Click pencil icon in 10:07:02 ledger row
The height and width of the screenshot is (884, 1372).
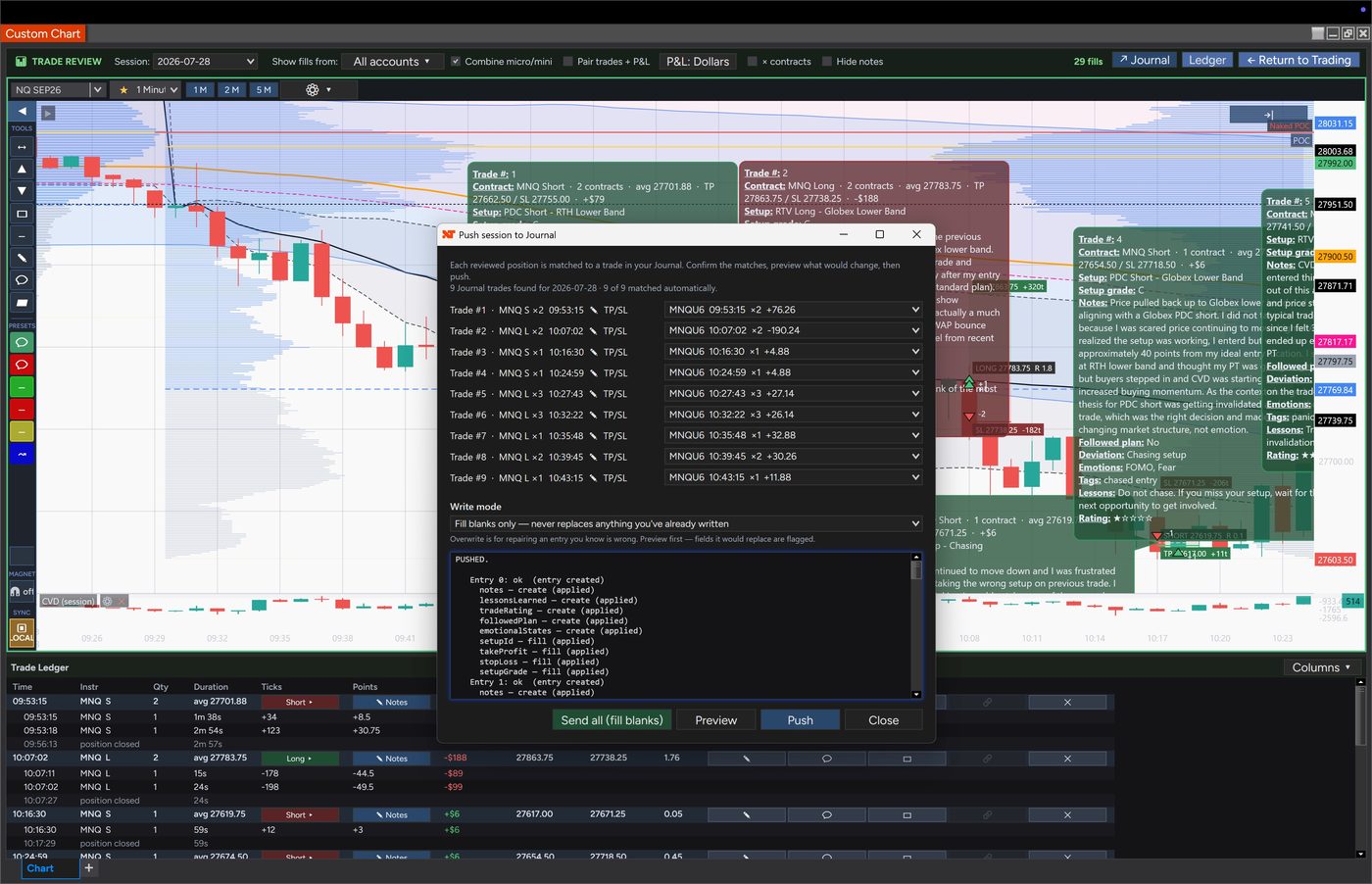tap(746, 759)
